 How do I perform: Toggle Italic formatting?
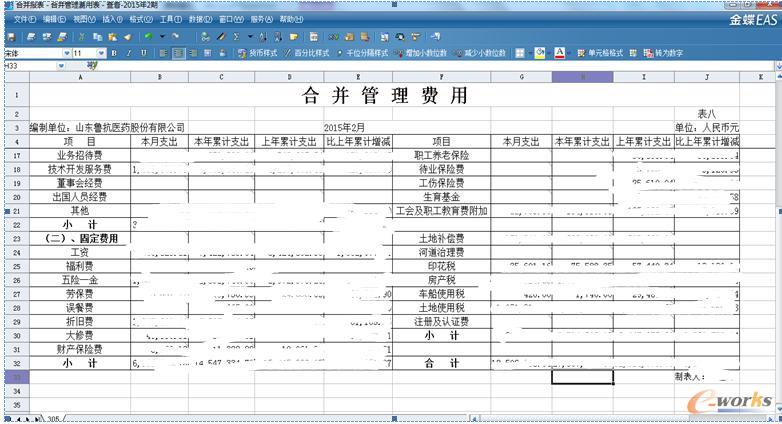coord(129,52)
